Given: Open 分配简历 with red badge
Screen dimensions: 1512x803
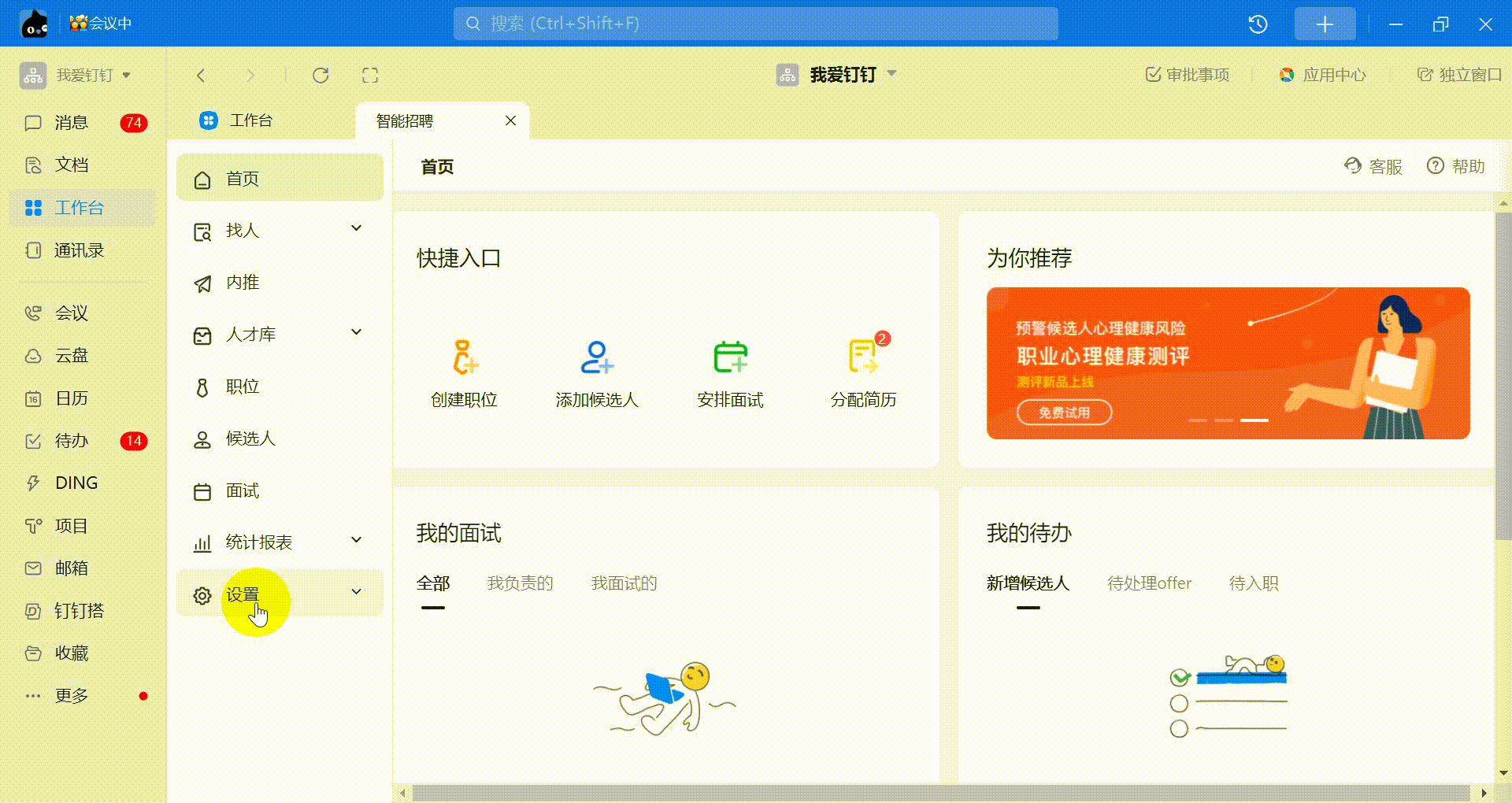Looking at the screenshot, I should 863,357.
